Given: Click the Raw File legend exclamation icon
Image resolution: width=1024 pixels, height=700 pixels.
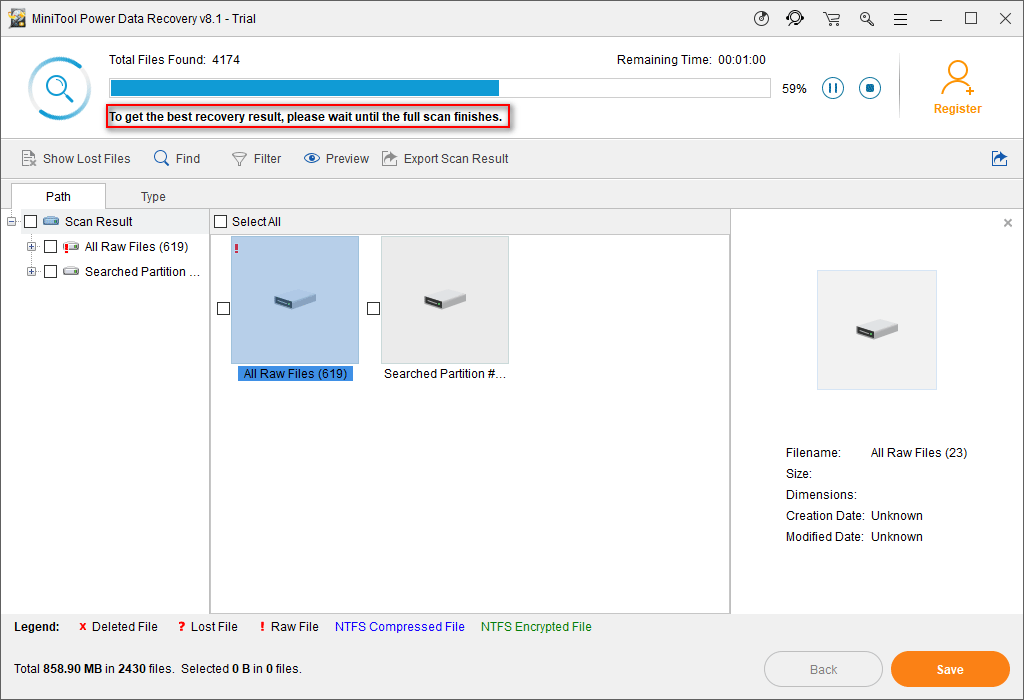Looking at the screenshot, I should click(262, 627).
